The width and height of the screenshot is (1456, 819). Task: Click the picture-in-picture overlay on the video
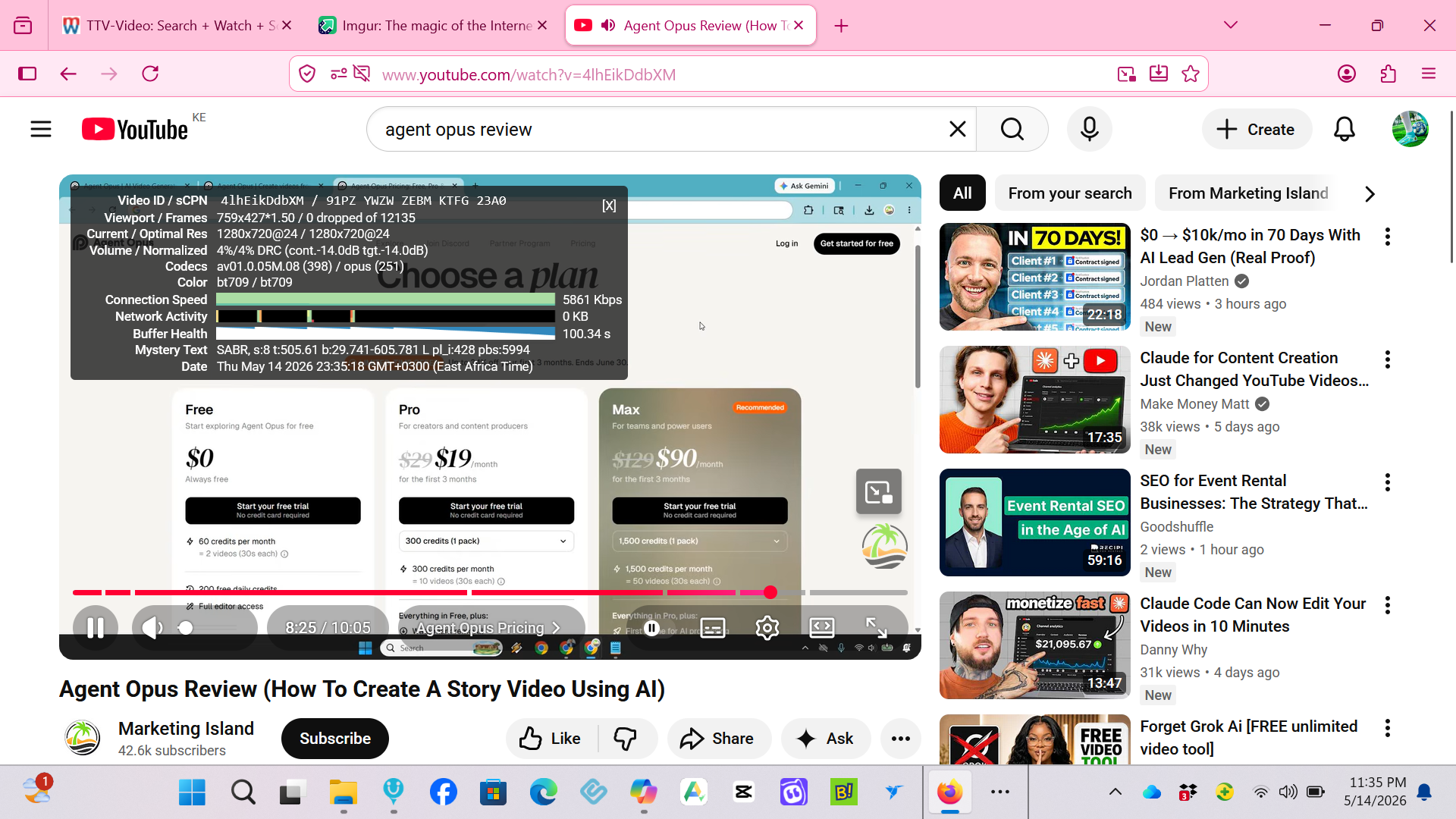pyautogui.click(x=879, y=492)
